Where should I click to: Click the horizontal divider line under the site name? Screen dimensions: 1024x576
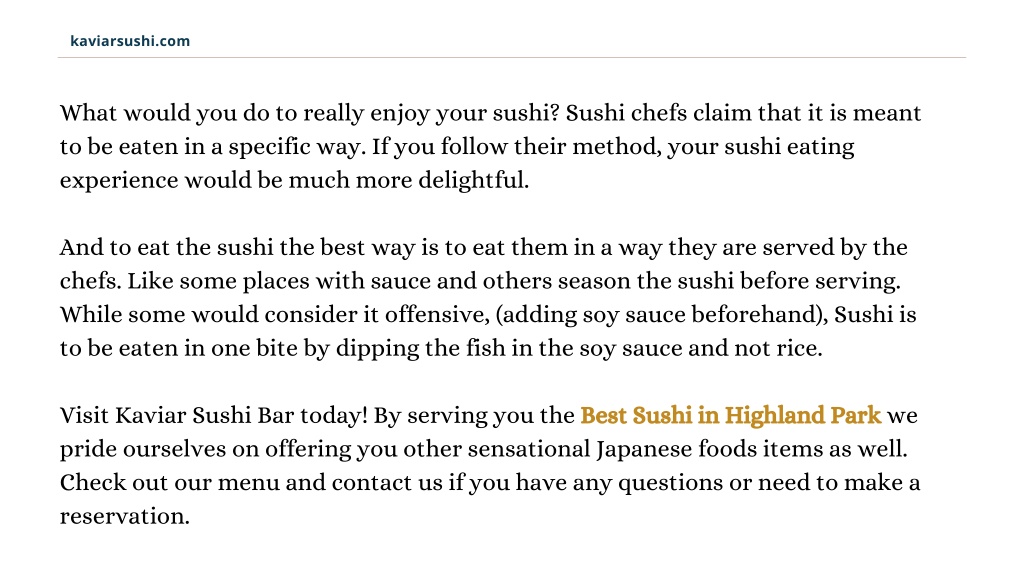(511, 57)
